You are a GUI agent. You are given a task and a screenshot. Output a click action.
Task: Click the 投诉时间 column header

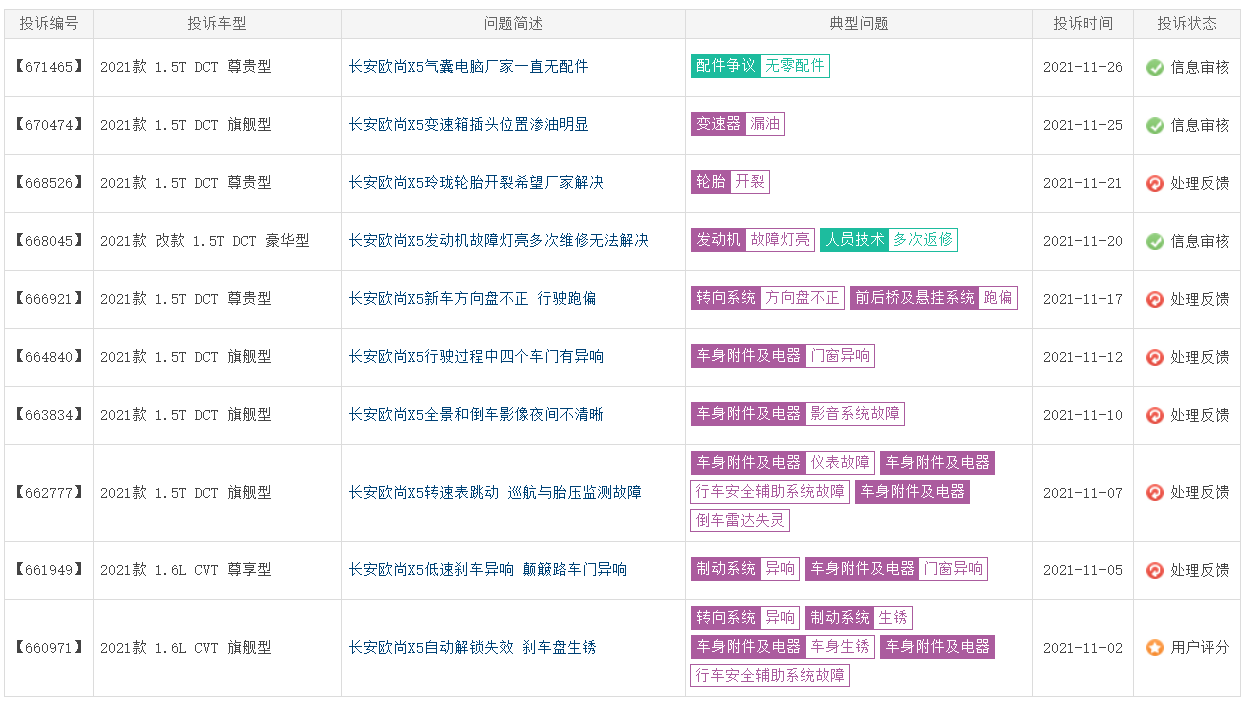coord(1083,24)
